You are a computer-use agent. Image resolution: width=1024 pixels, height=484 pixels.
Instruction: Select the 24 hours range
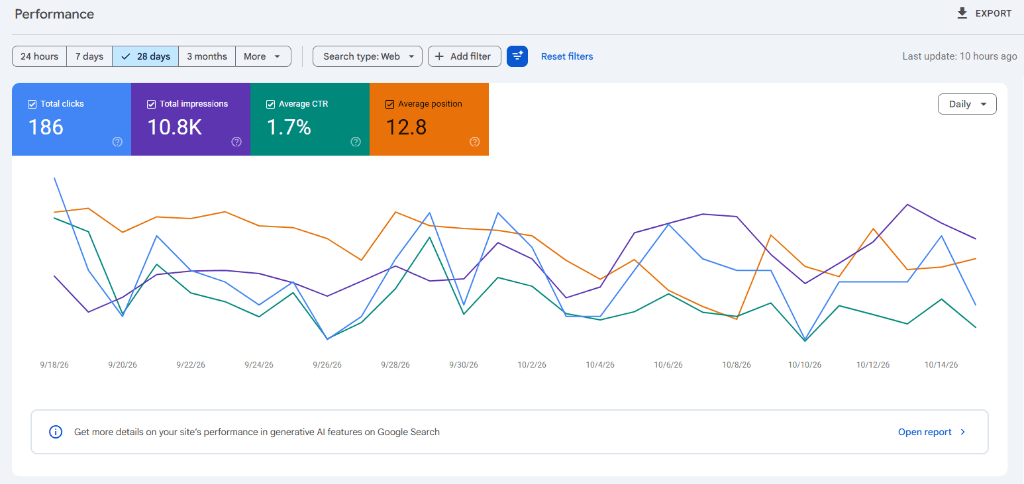[39, 56]
